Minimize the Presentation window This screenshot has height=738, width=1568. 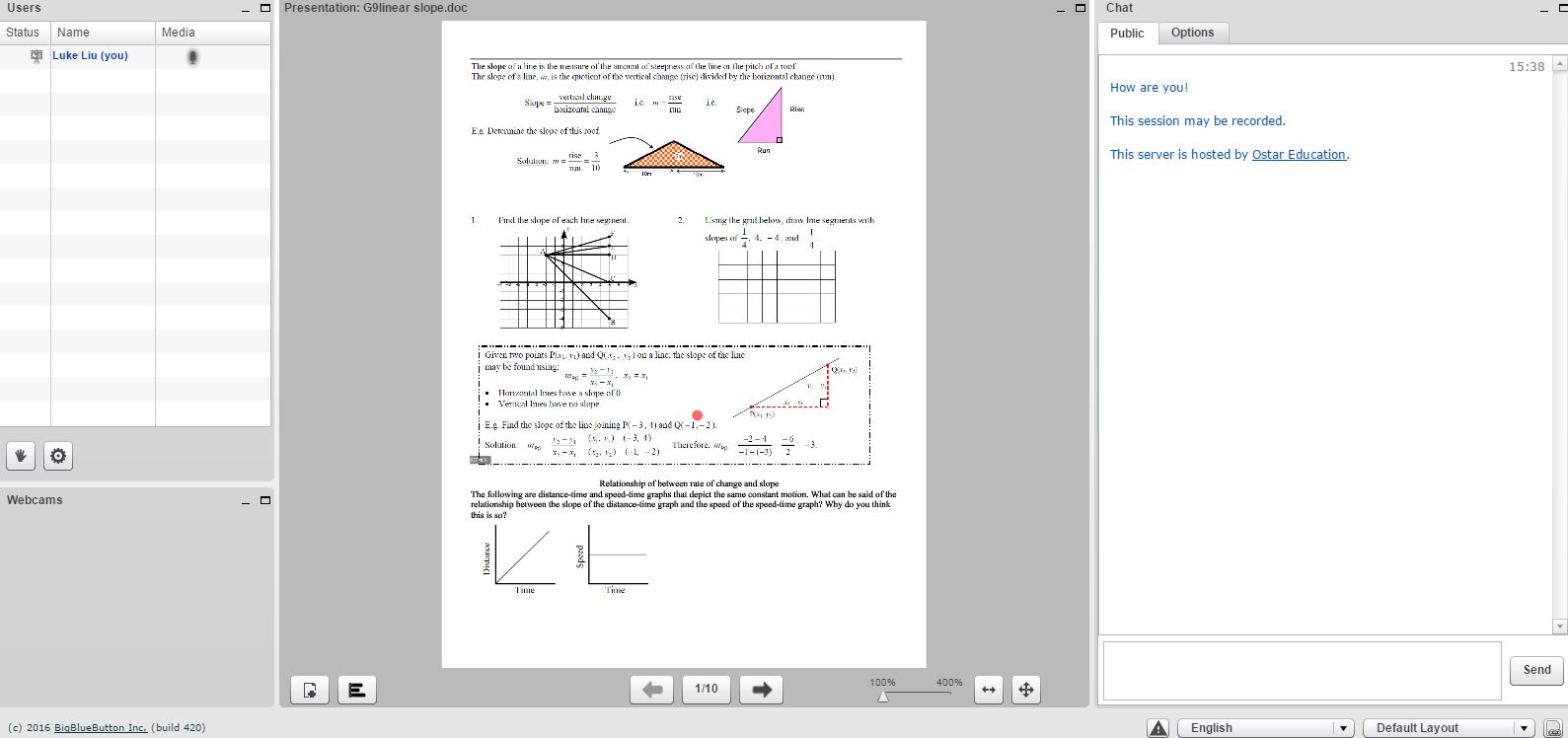pyautogui.click(x=1061, y=8)
